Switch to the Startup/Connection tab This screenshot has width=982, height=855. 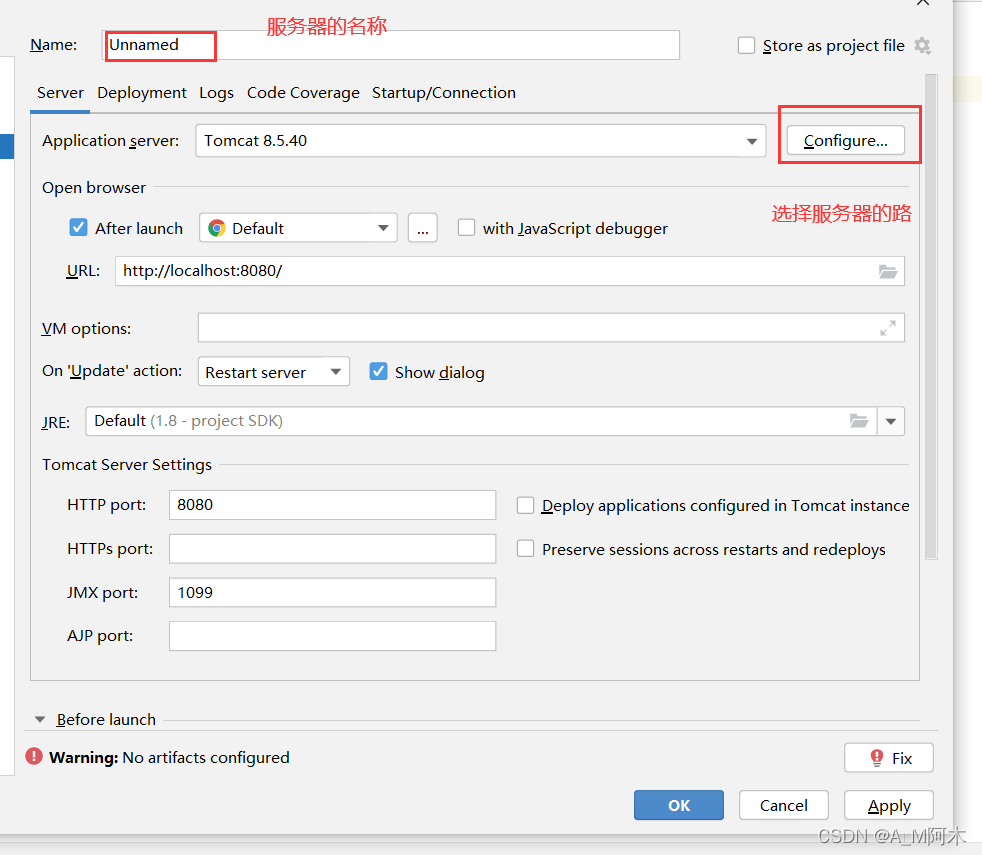(443, 93)
